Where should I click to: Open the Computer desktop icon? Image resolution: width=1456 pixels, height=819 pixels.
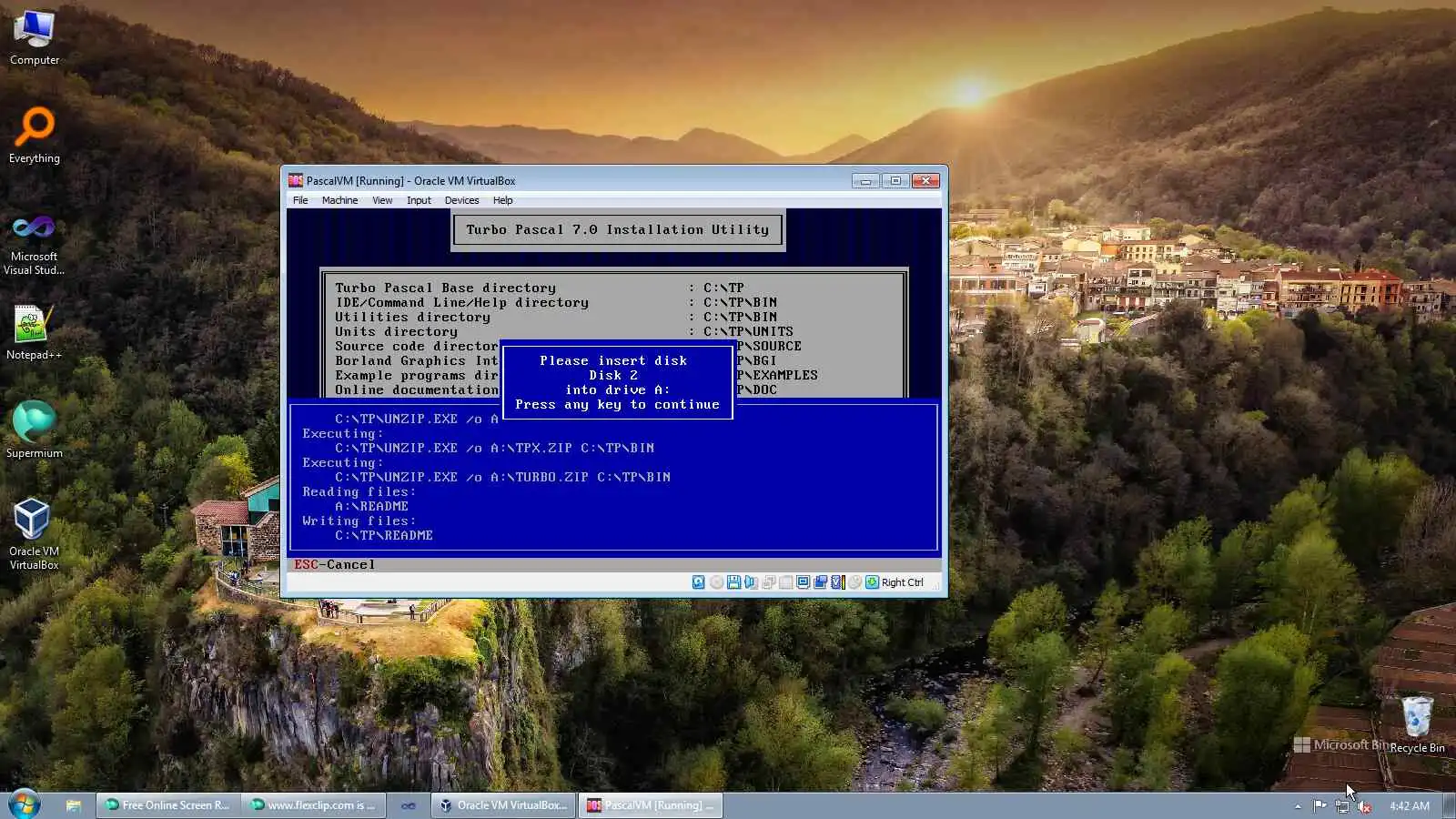pos(35,38)
